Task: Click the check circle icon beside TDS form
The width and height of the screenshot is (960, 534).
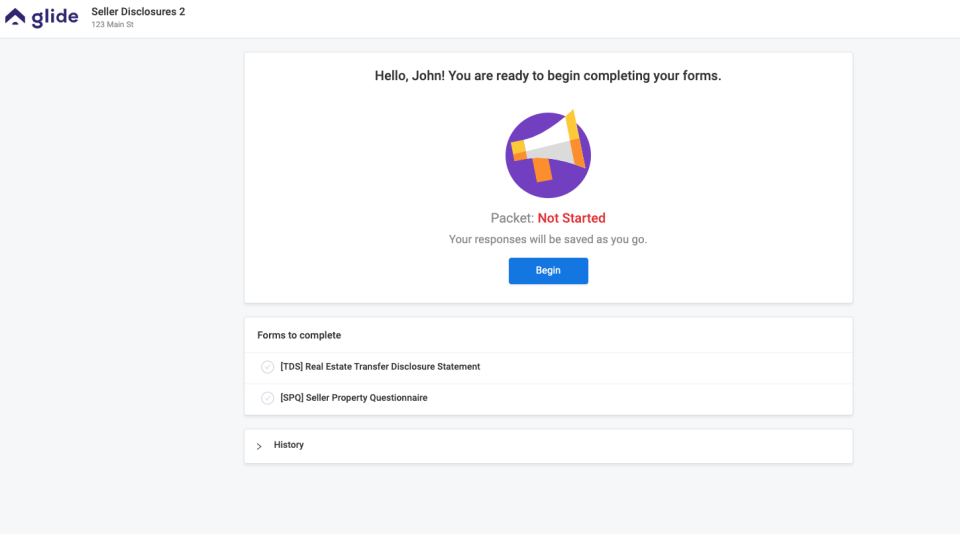Action: coord(267,367)
